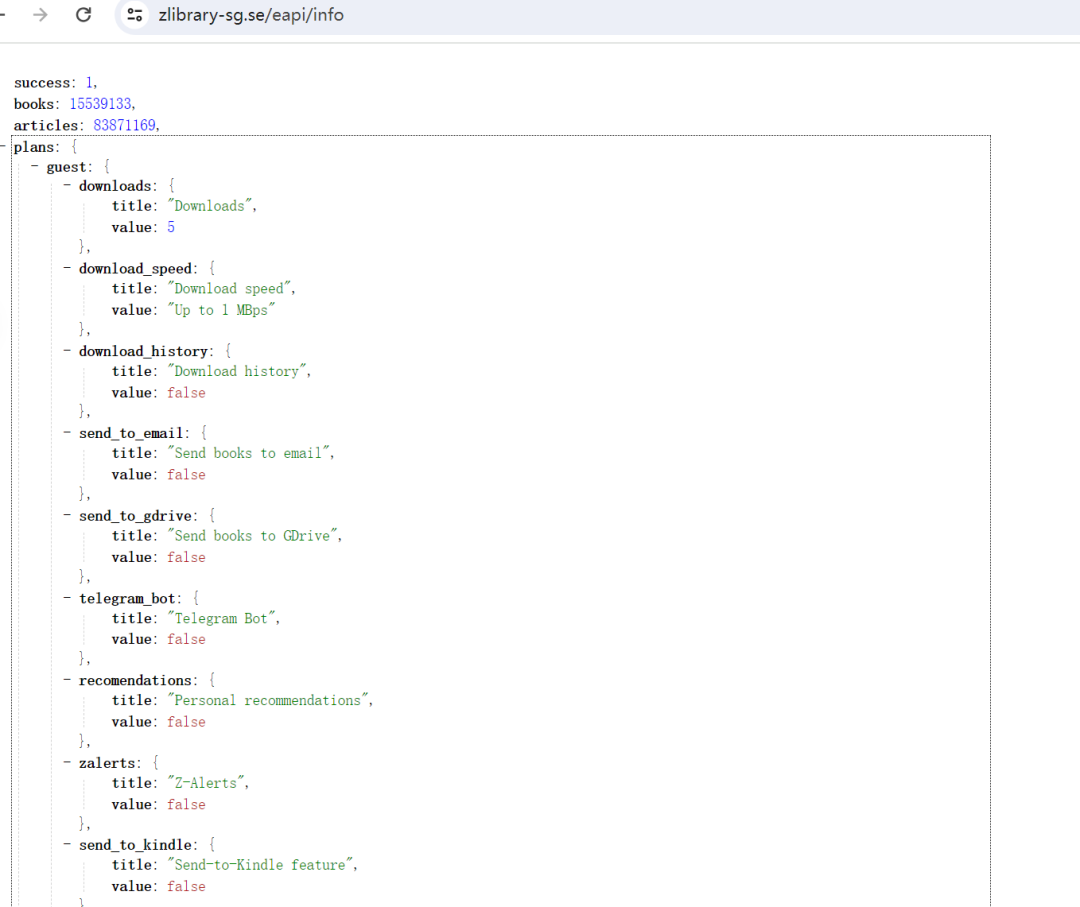The width and height of the screenshot is (1080, 907).
Task: Click the browser forward arrow
Action: point(41,14)
